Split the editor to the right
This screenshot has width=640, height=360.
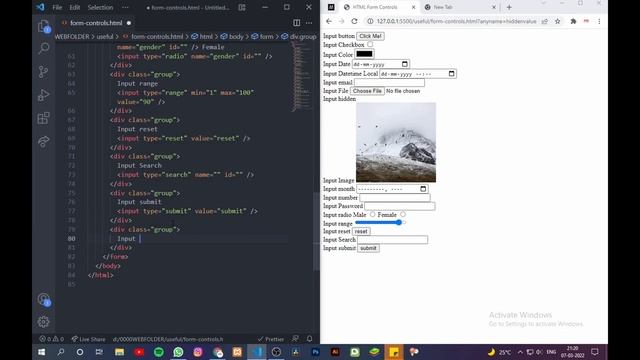pyautogui.click(x=297, y=23)
